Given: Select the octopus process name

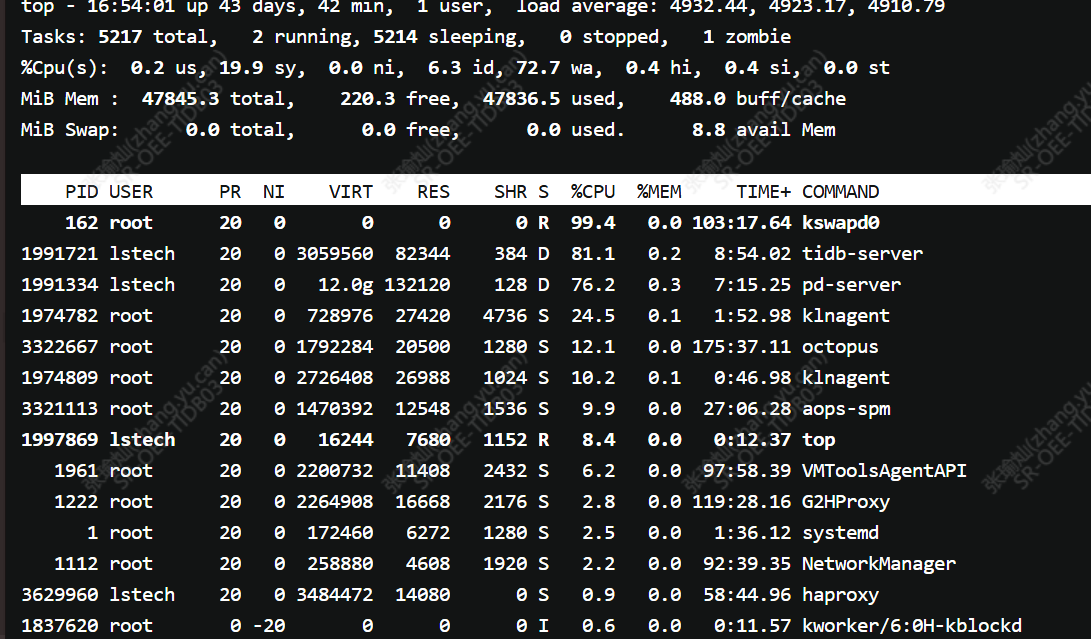Looking at the screenshot, I should (x=840, y=347).
